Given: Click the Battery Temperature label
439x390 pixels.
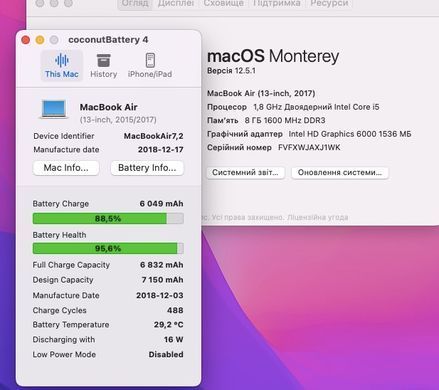Looking at the screenshot, I should point(71,325).
